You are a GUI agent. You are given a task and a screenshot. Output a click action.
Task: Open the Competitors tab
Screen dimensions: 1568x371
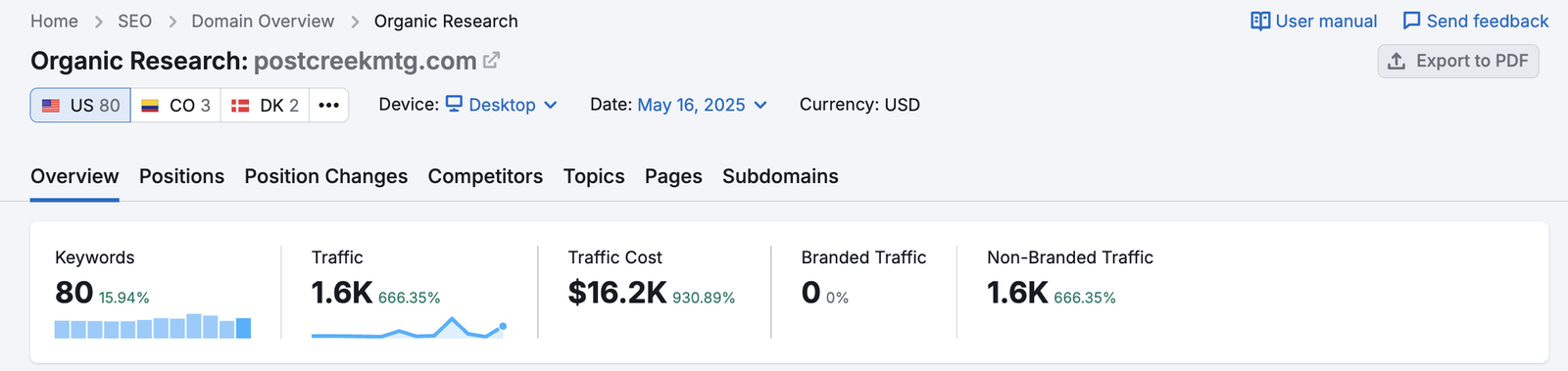(x=485, y=176)
